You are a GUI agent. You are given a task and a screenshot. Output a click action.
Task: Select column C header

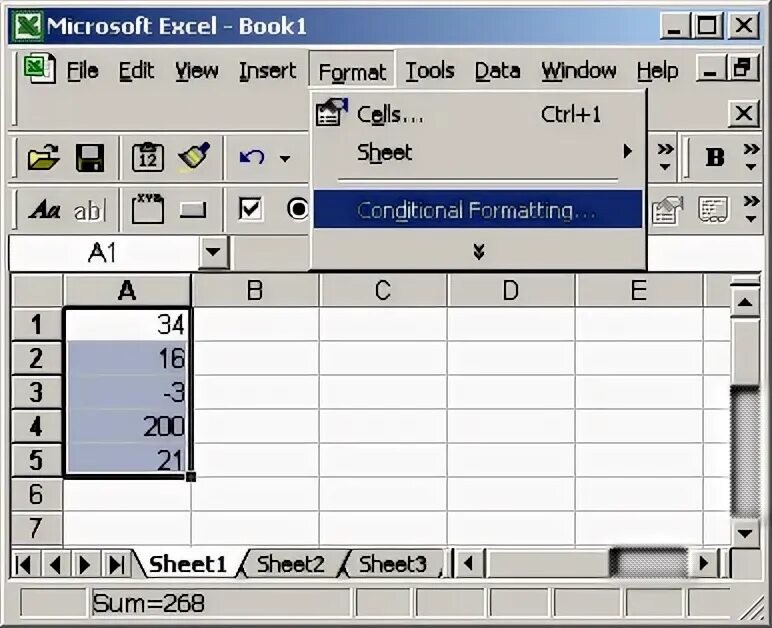pyautogui.click(x=383, y=290)
